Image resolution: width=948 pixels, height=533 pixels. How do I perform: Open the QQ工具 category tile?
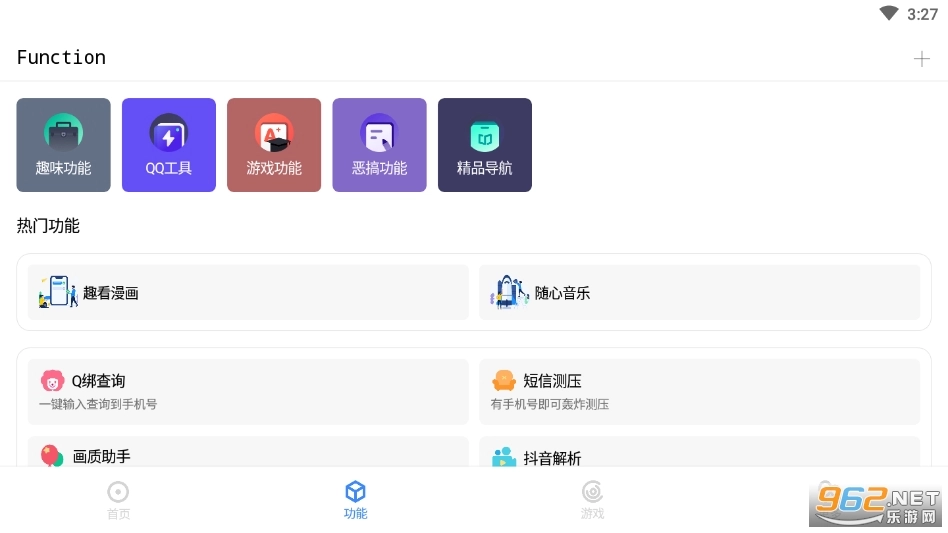[x=169, y=145]
